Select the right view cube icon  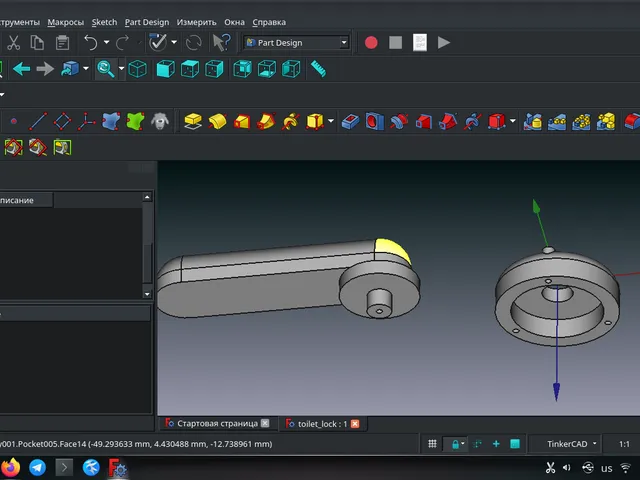tap(214, 69)
